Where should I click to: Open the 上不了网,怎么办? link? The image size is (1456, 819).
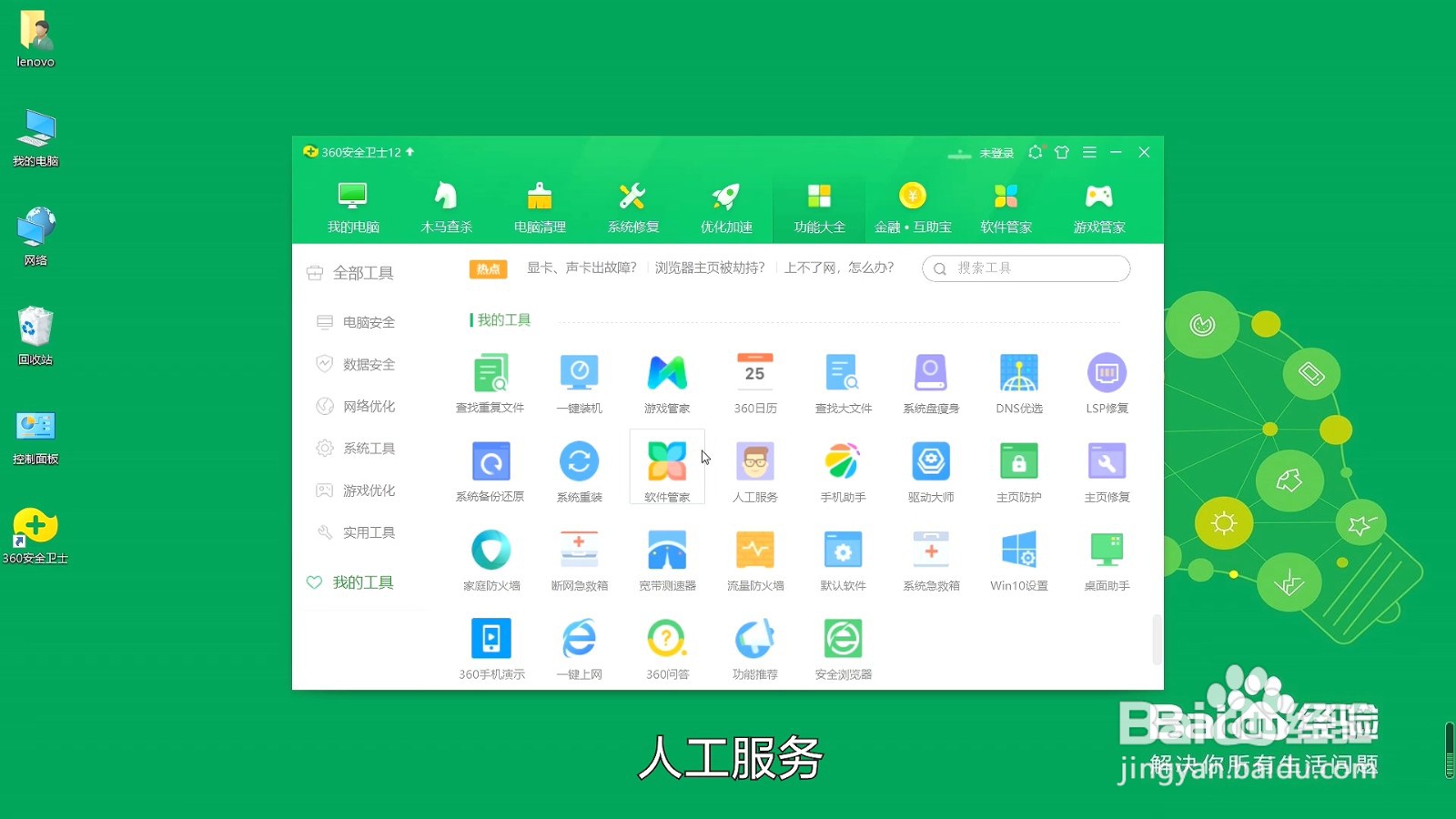click(x=839, y=268)
